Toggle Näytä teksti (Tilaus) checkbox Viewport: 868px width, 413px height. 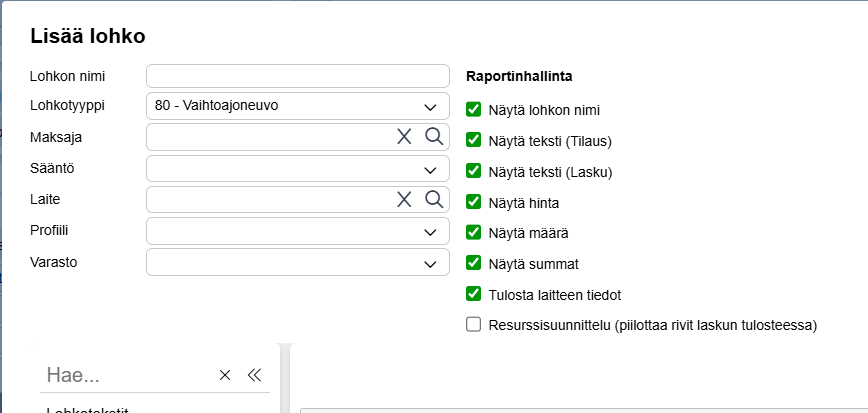coord(474,140)
